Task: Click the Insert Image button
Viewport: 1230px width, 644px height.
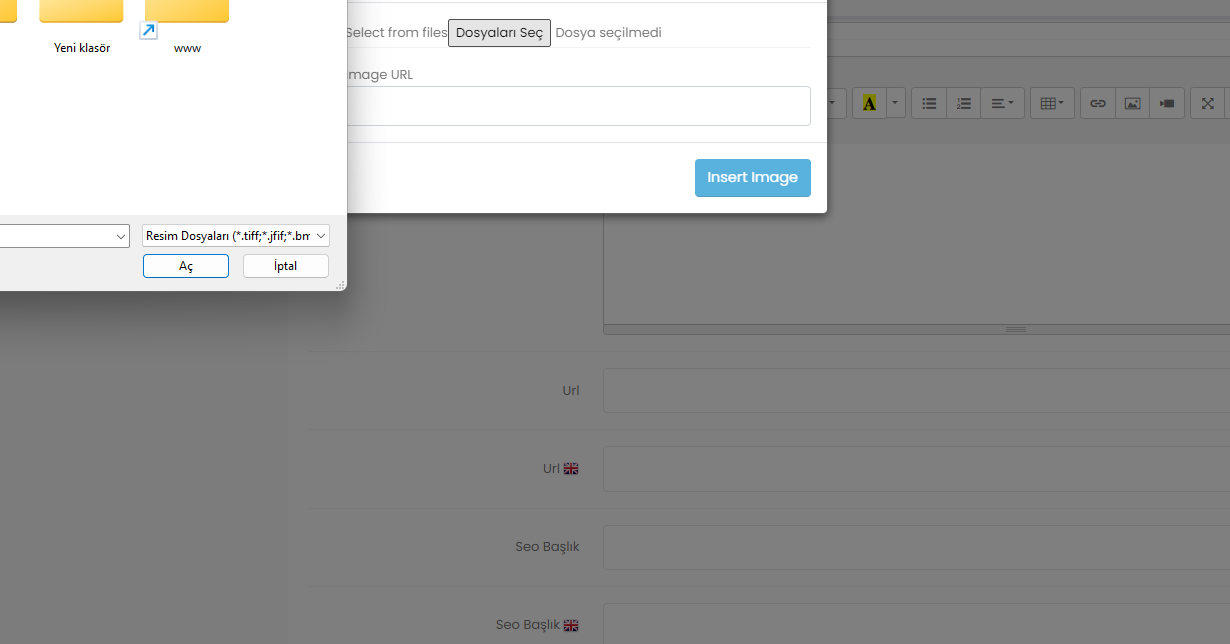Action: (x=752, y=178)
